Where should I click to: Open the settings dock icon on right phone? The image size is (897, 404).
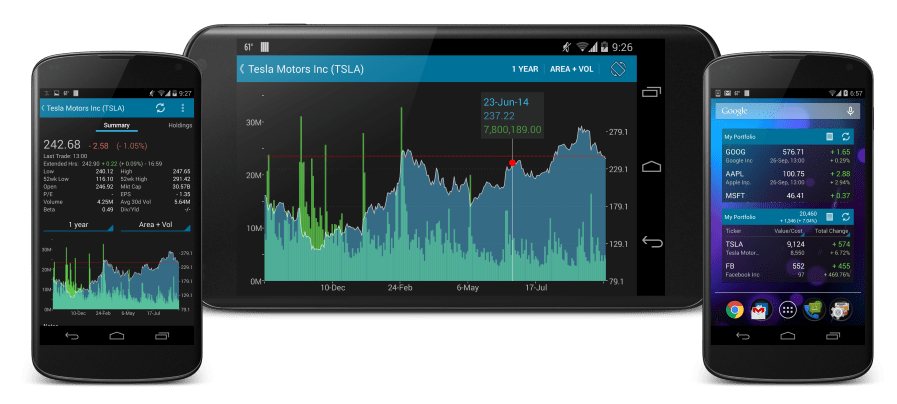[839, 310]
